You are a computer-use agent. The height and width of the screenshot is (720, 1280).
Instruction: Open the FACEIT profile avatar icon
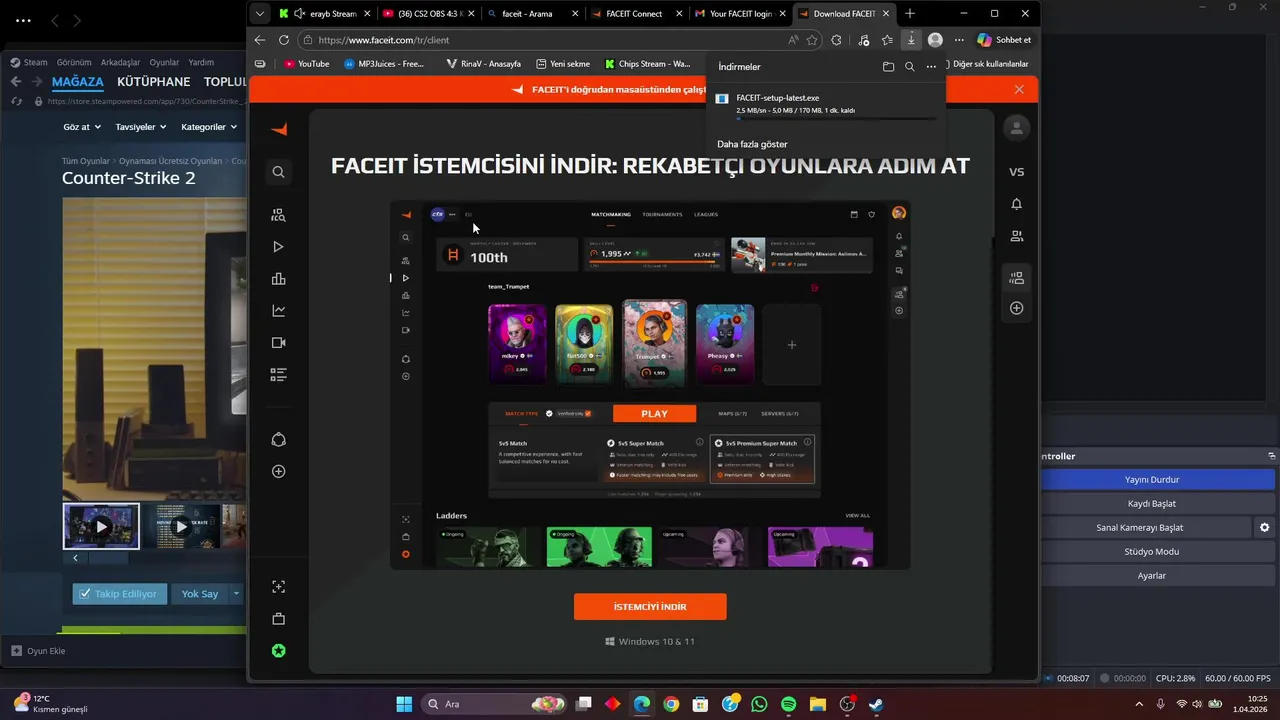pyautogui.click(x=1017, y=128)
